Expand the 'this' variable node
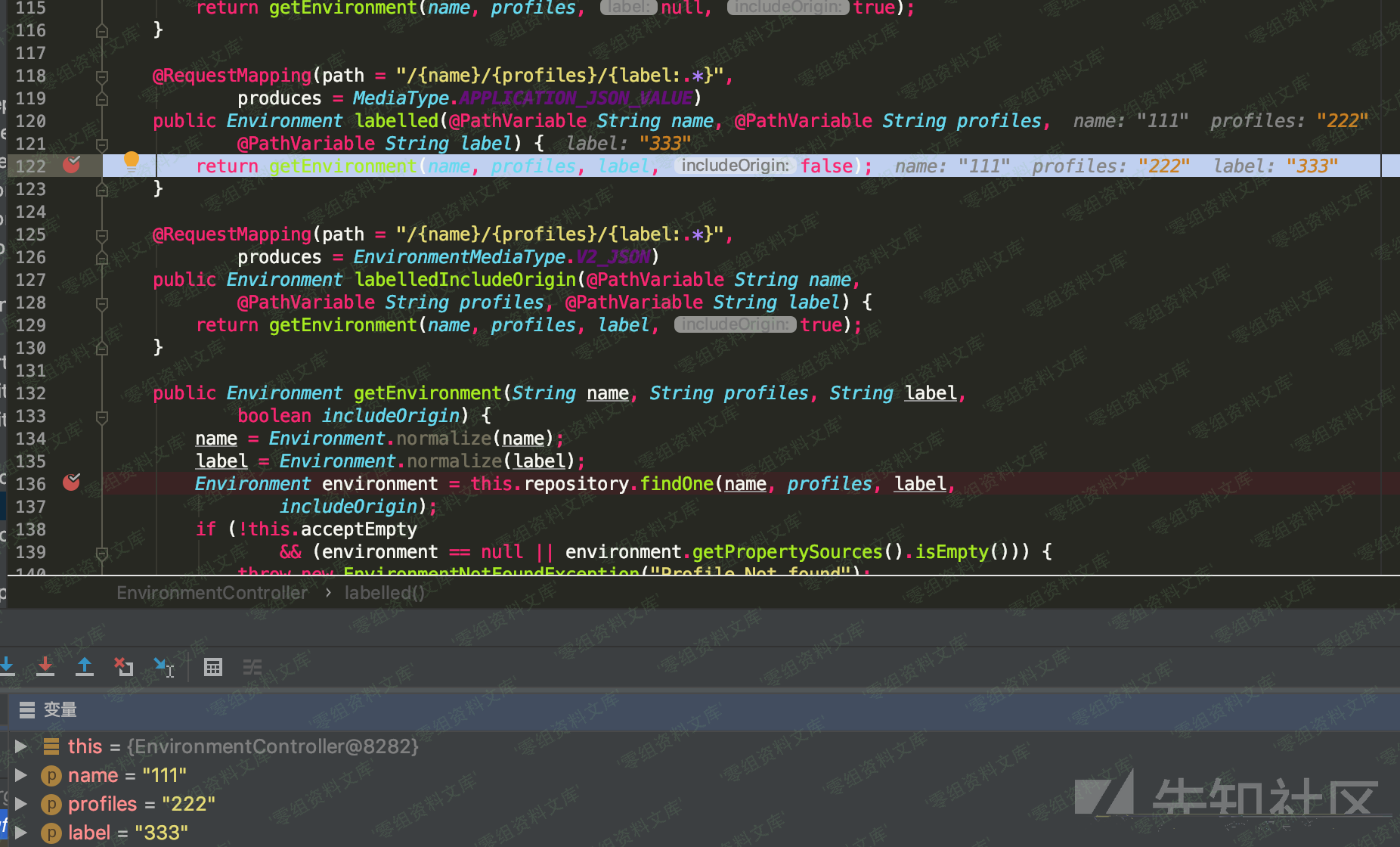1400x847 pixels. coord(21,746)
